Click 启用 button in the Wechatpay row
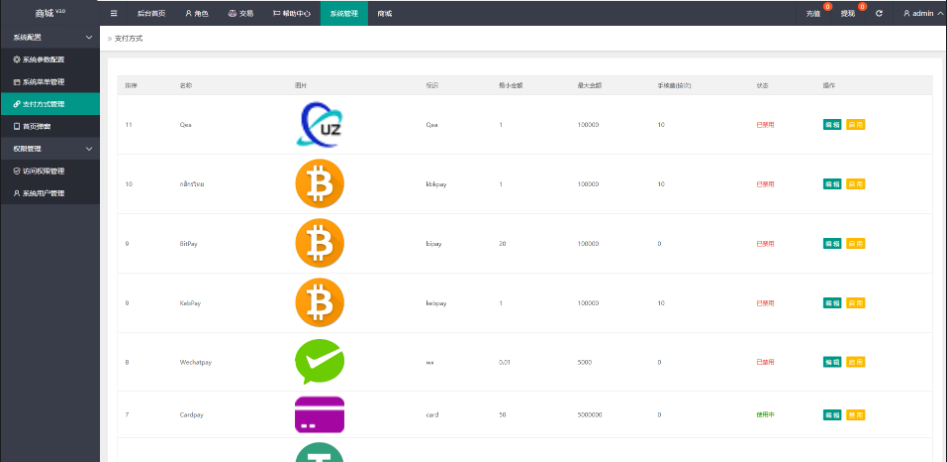The width and height of the screenshot is (947, 462). 855,362
